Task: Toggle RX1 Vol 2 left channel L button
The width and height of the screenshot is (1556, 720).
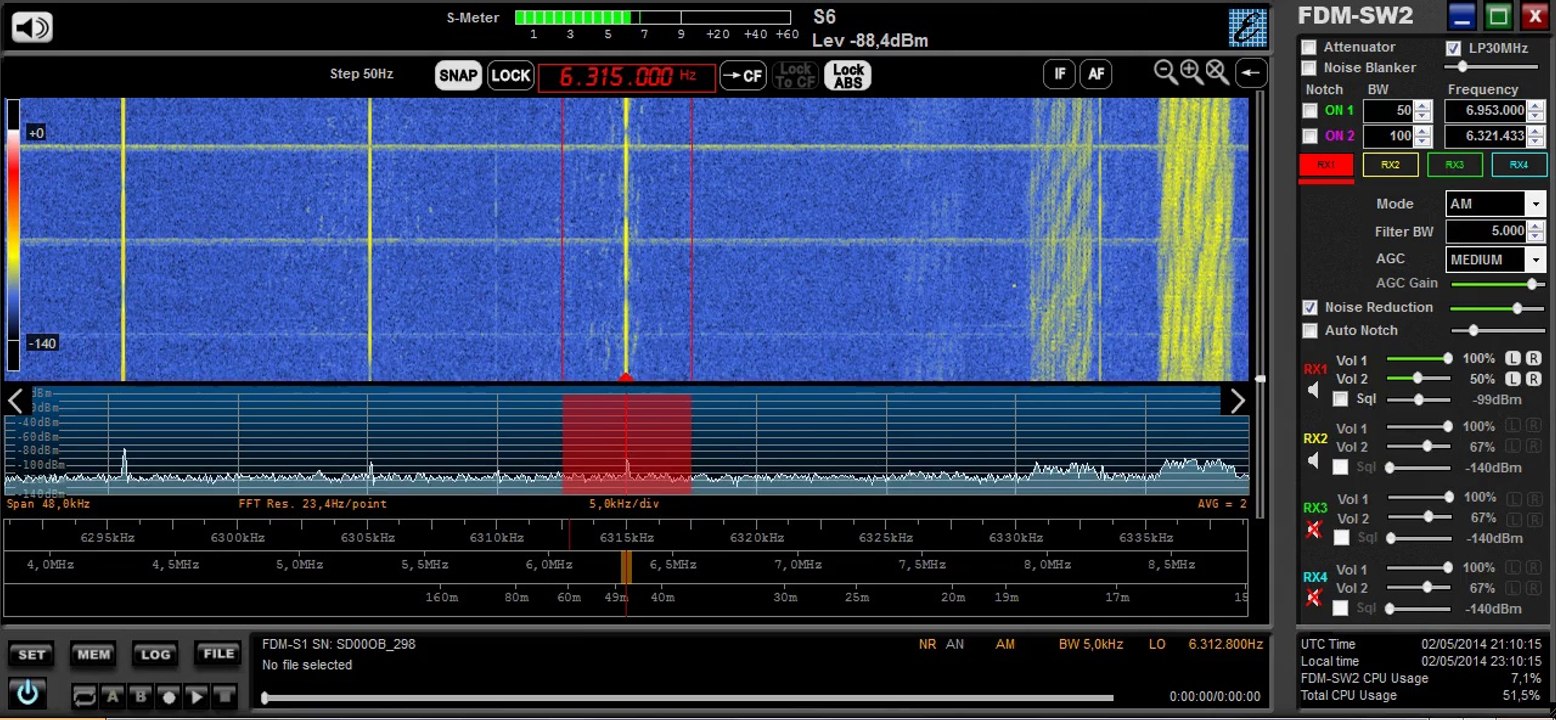Action: (1514, 379)
